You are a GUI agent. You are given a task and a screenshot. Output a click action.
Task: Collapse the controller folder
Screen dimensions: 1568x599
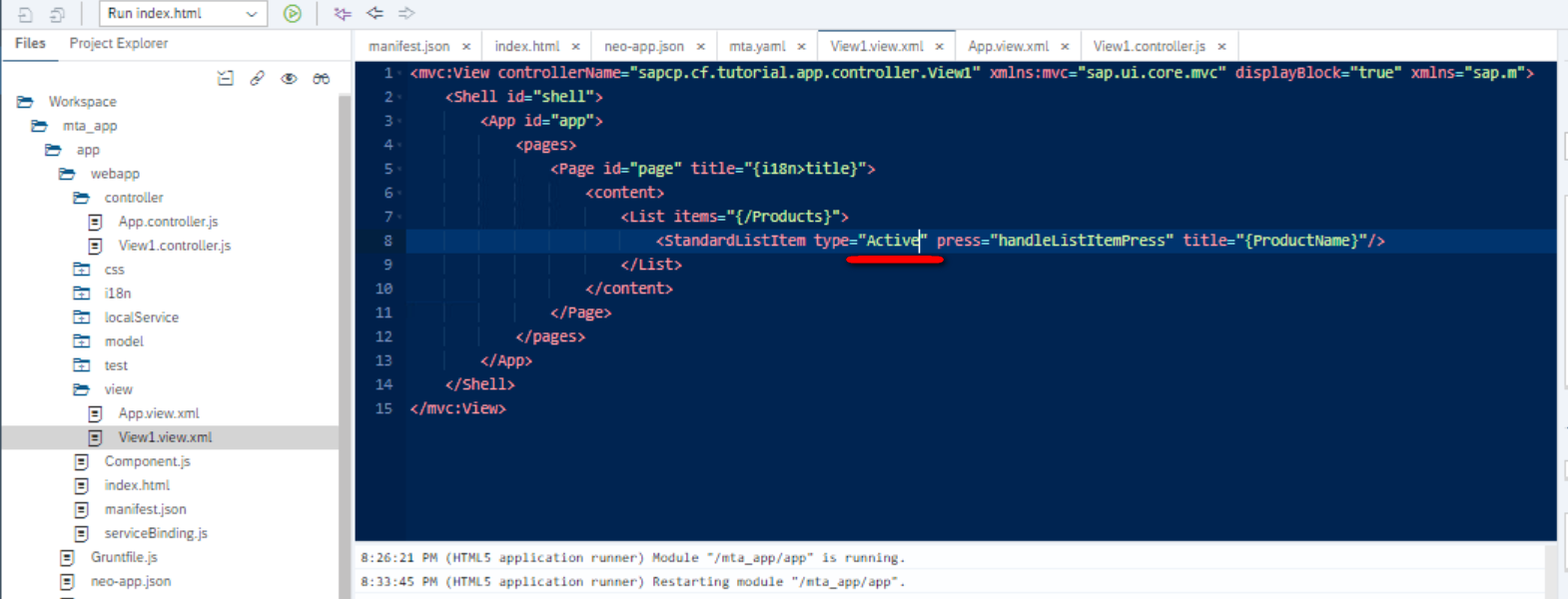(x=81, y=198)
